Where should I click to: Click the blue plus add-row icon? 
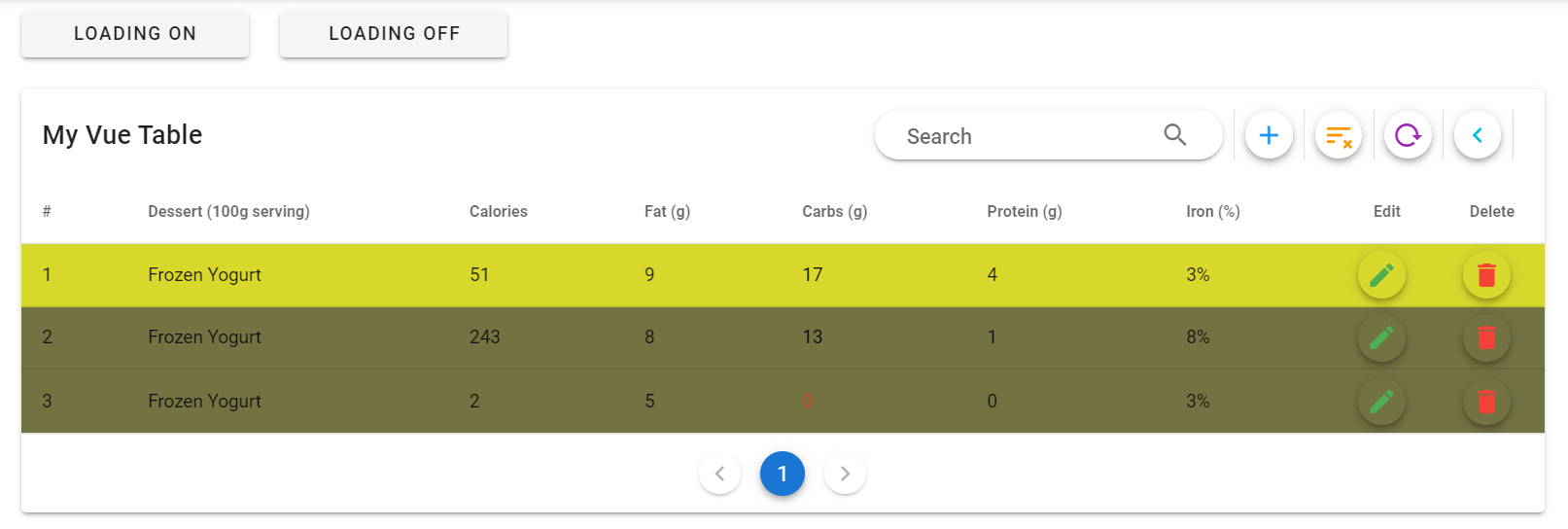tap(1269, 135)
